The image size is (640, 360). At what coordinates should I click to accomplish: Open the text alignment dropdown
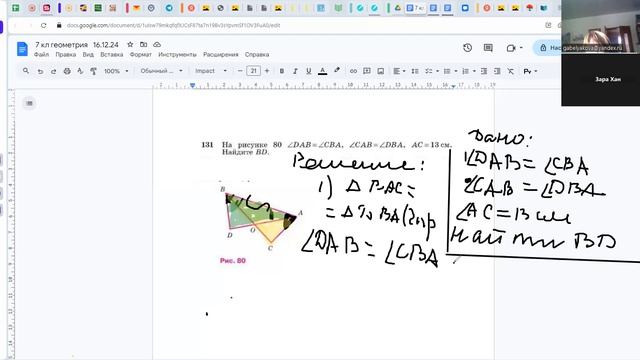coord(399,71)
